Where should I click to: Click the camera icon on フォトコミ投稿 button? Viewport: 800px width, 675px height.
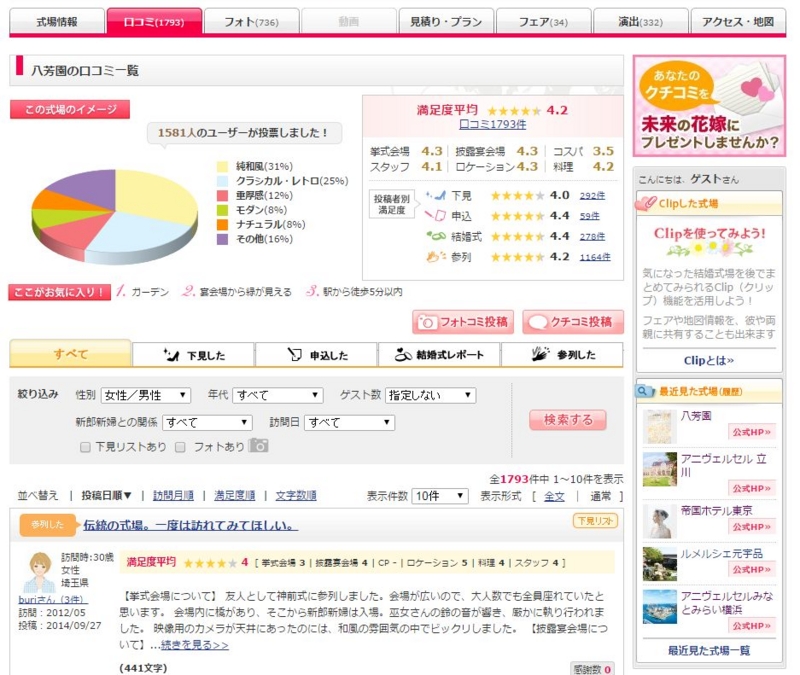click(426, 322)
